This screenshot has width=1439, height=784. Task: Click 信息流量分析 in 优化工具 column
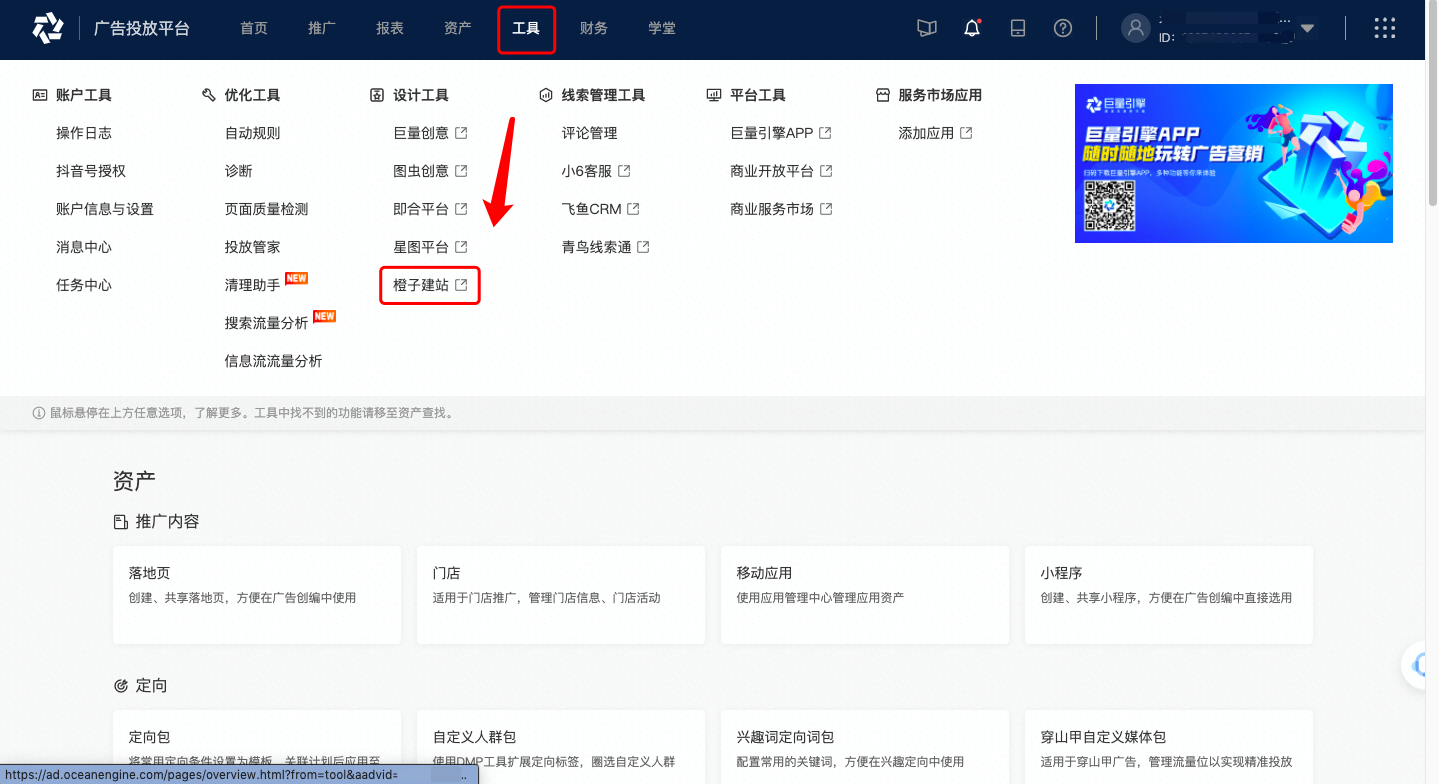pyautogui.click(x=273, y=362)
